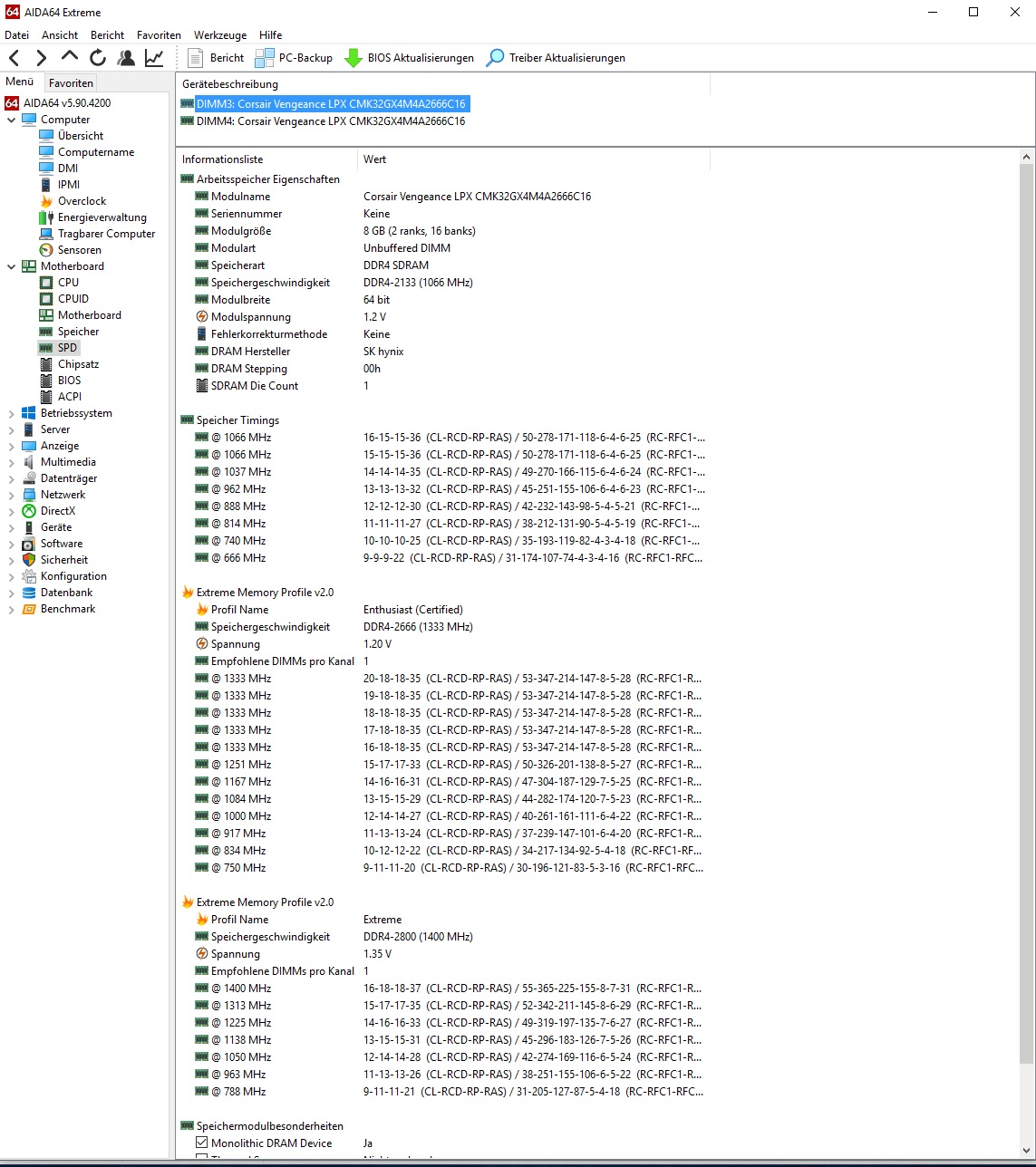This screenshot has width=1036, height=1167.
Task: Switch to the Favoriten sidebar tab
Action: click(x=71, y=82)
